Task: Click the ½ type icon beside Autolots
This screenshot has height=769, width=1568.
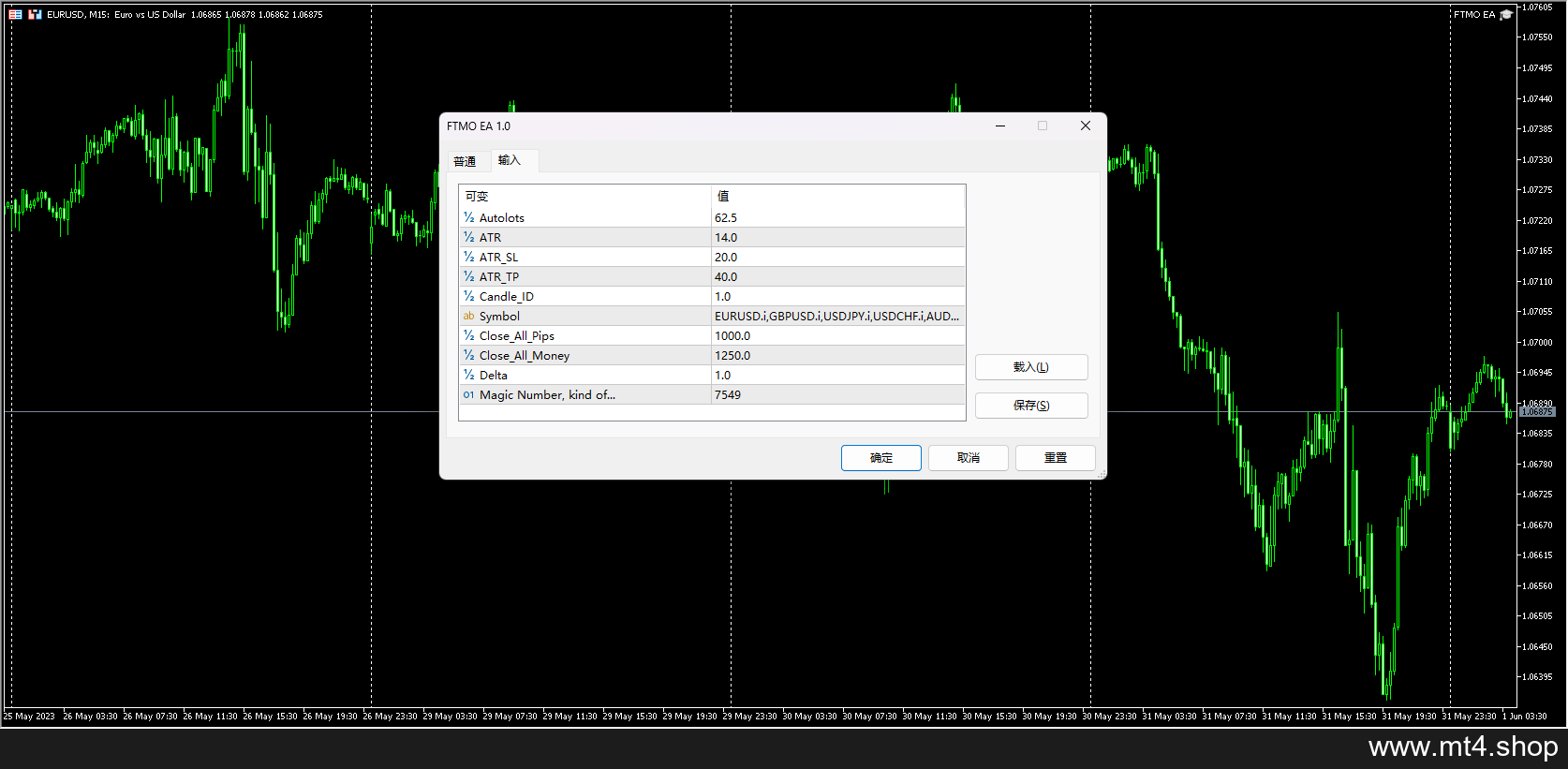Action: (x=468, y=217)
